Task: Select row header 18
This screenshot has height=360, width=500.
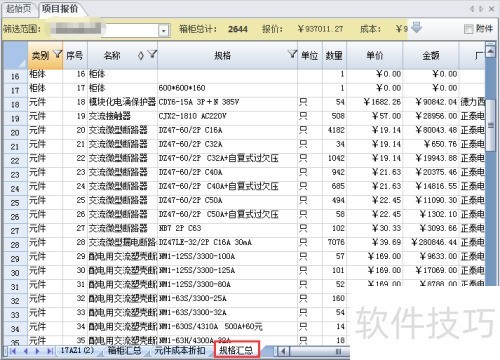Action: 15,104
